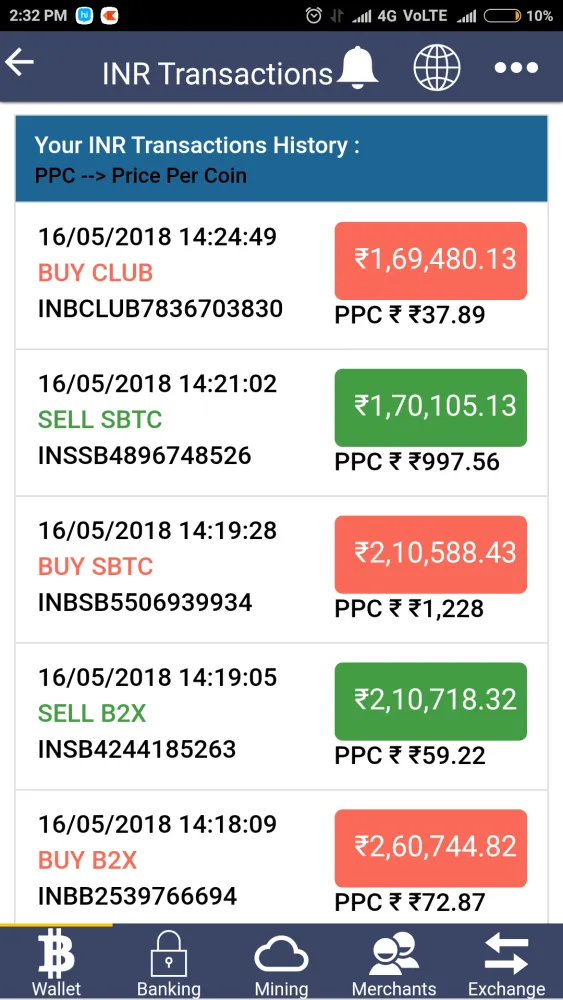The image size is (563, 1000).
Task: Select the green ₹2,10,718.32 amount box
Action: coord(430,701)
